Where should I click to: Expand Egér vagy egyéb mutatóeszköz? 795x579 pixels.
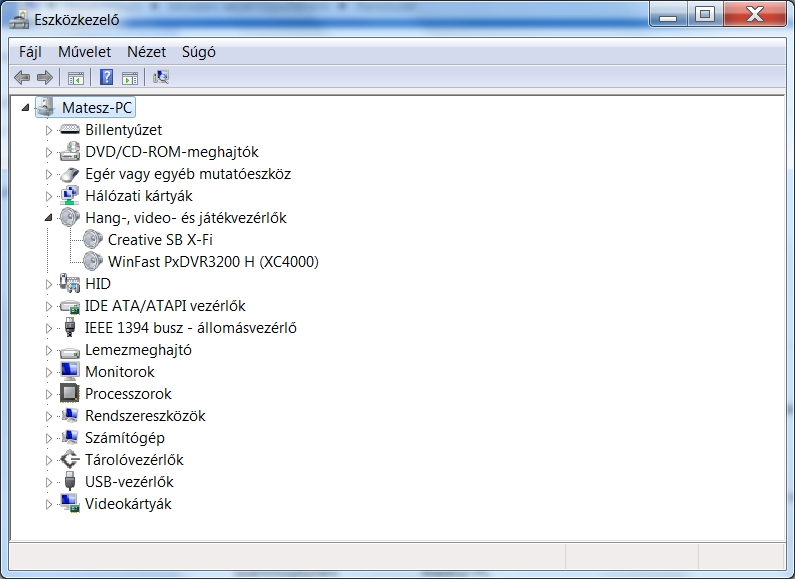49,174
